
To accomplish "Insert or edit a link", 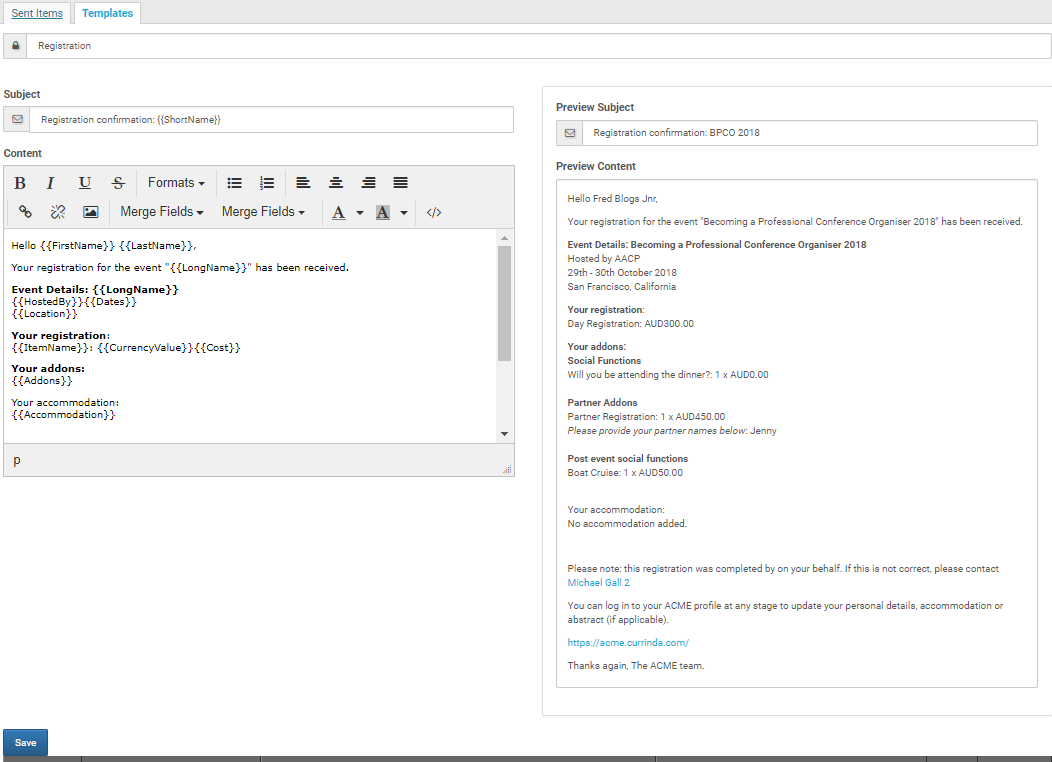I will (25, 212).
